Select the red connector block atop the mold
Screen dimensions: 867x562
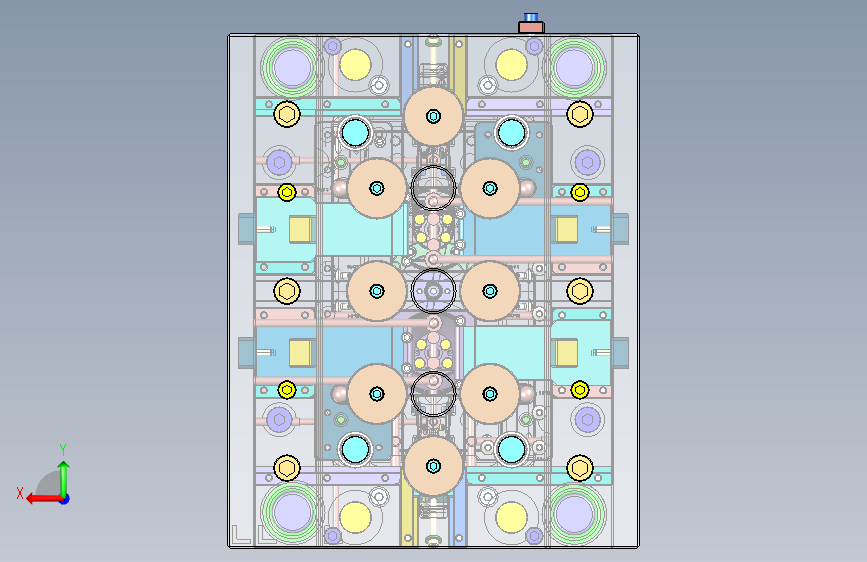531,27
